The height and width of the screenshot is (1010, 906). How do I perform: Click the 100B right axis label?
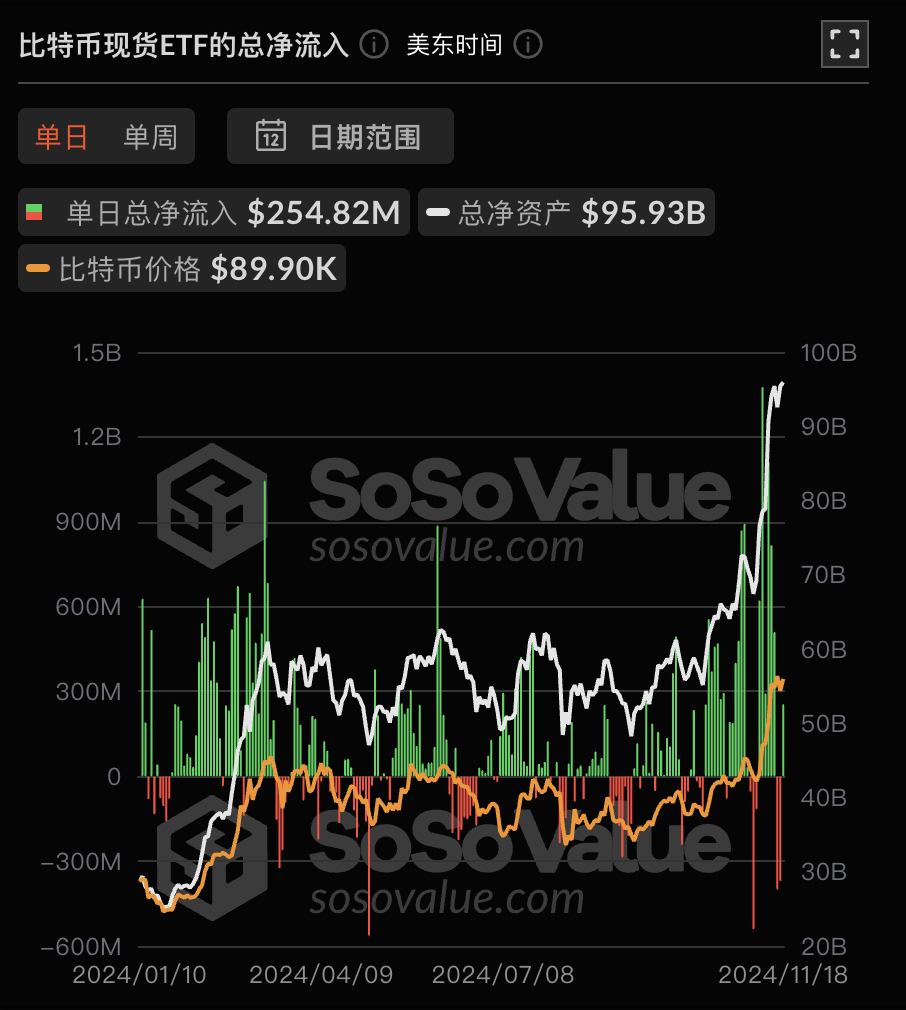click(x=829, y=353)
